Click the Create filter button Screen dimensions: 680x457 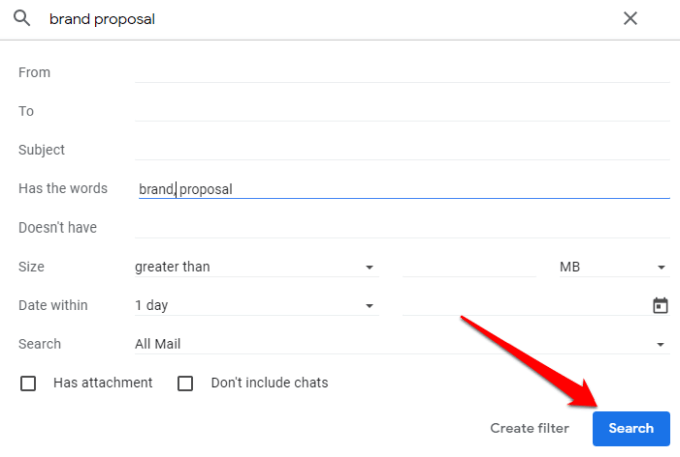(529, 428)
